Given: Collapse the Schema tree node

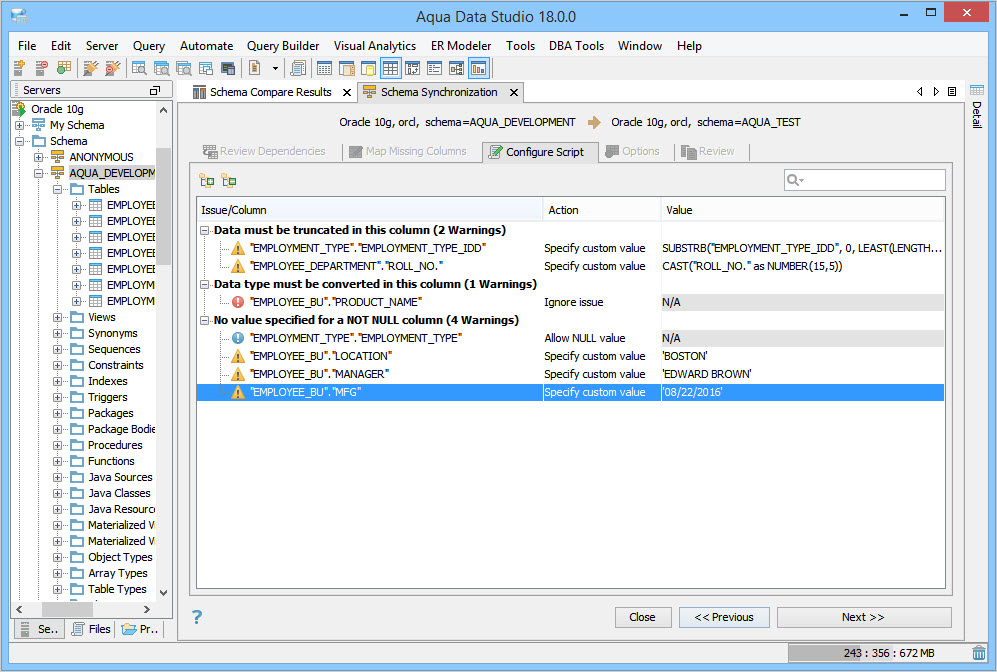Looking at the screenshot, I should pyautogui.click(x=20, y=141).
